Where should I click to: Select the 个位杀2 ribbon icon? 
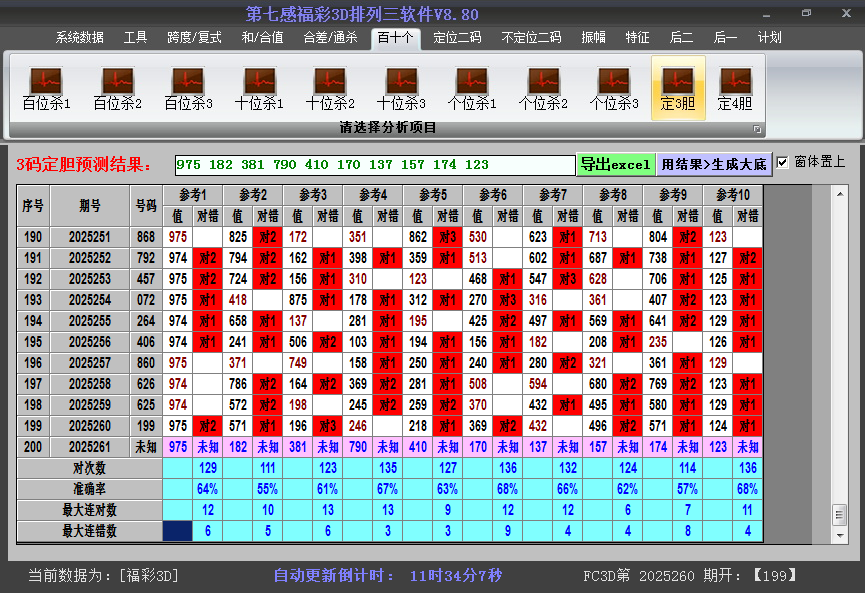click(x=543, y=88)
